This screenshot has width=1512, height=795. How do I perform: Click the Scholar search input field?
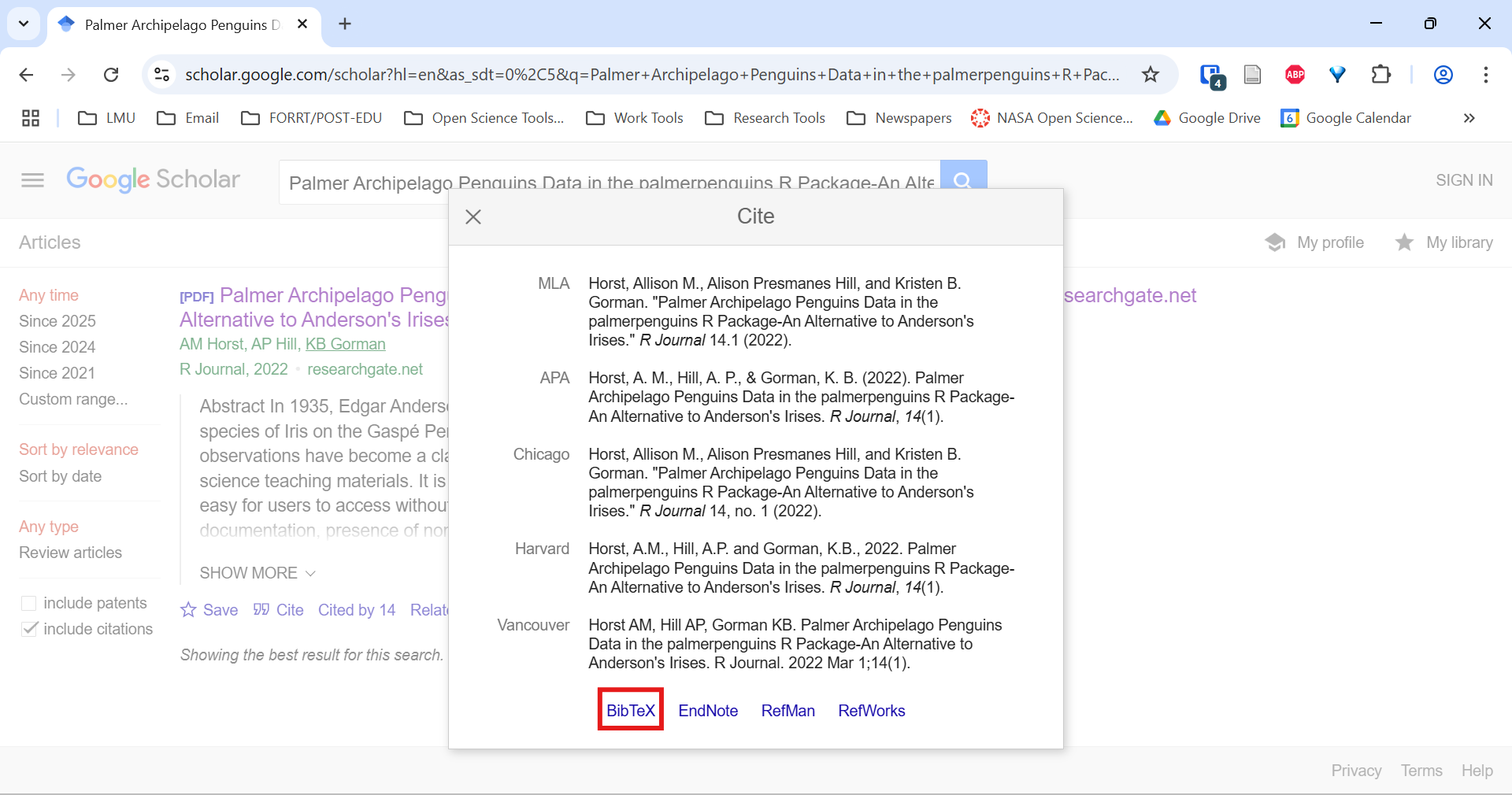[610, 183]
